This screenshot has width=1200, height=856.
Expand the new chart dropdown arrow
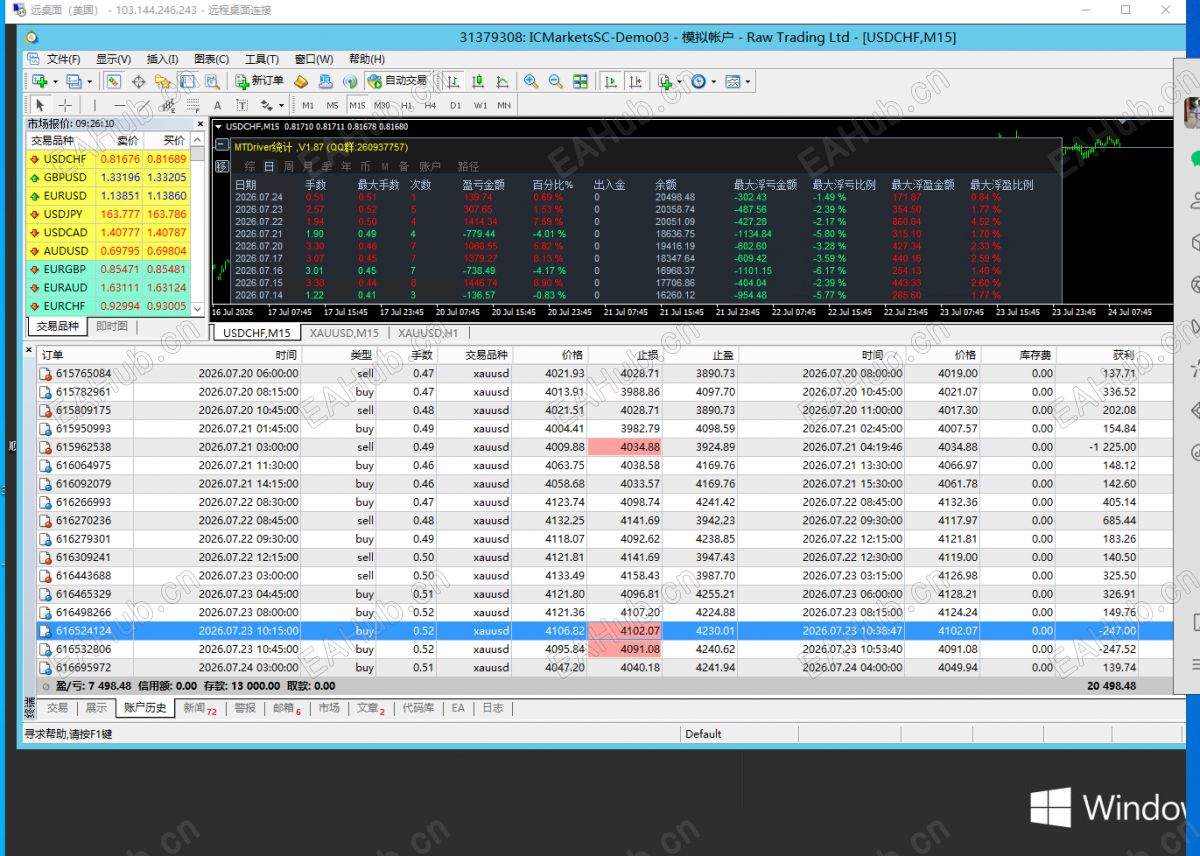coord(56,82)
